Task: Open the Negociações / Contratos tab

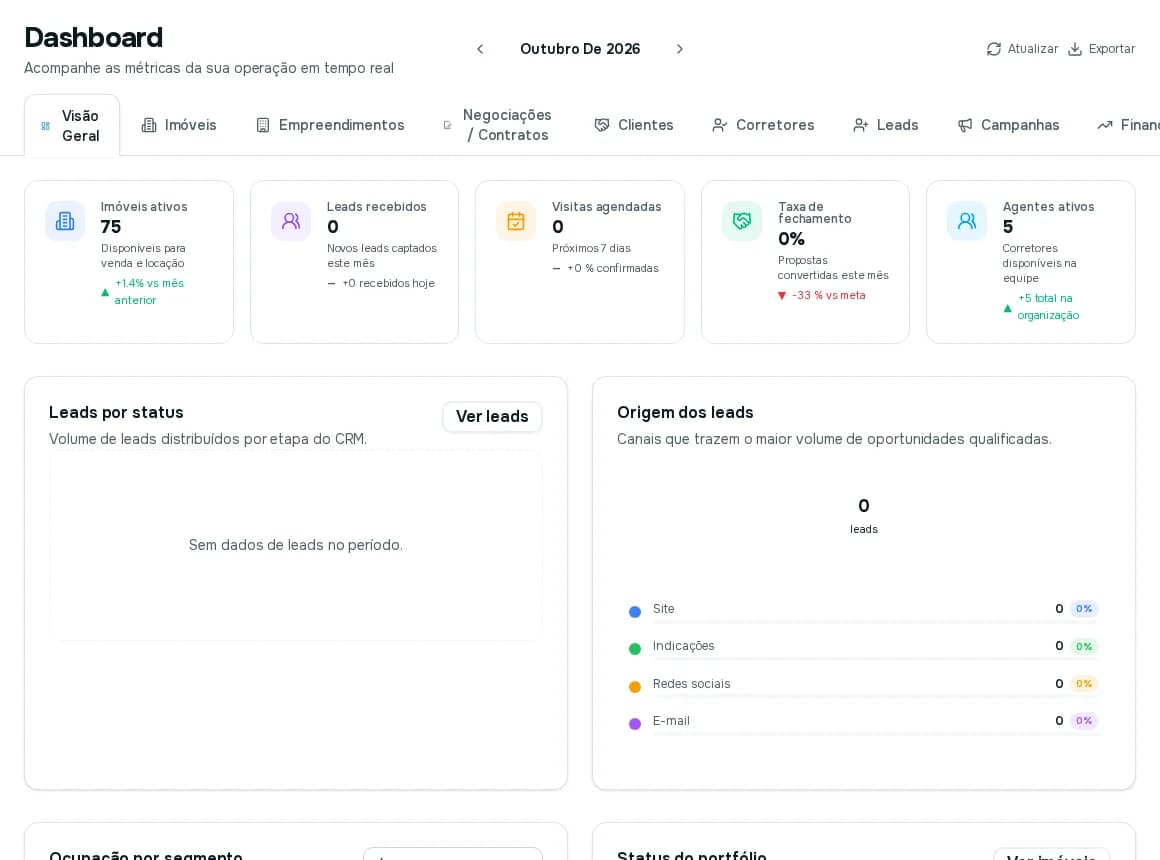Action: (x=498, y=125)
